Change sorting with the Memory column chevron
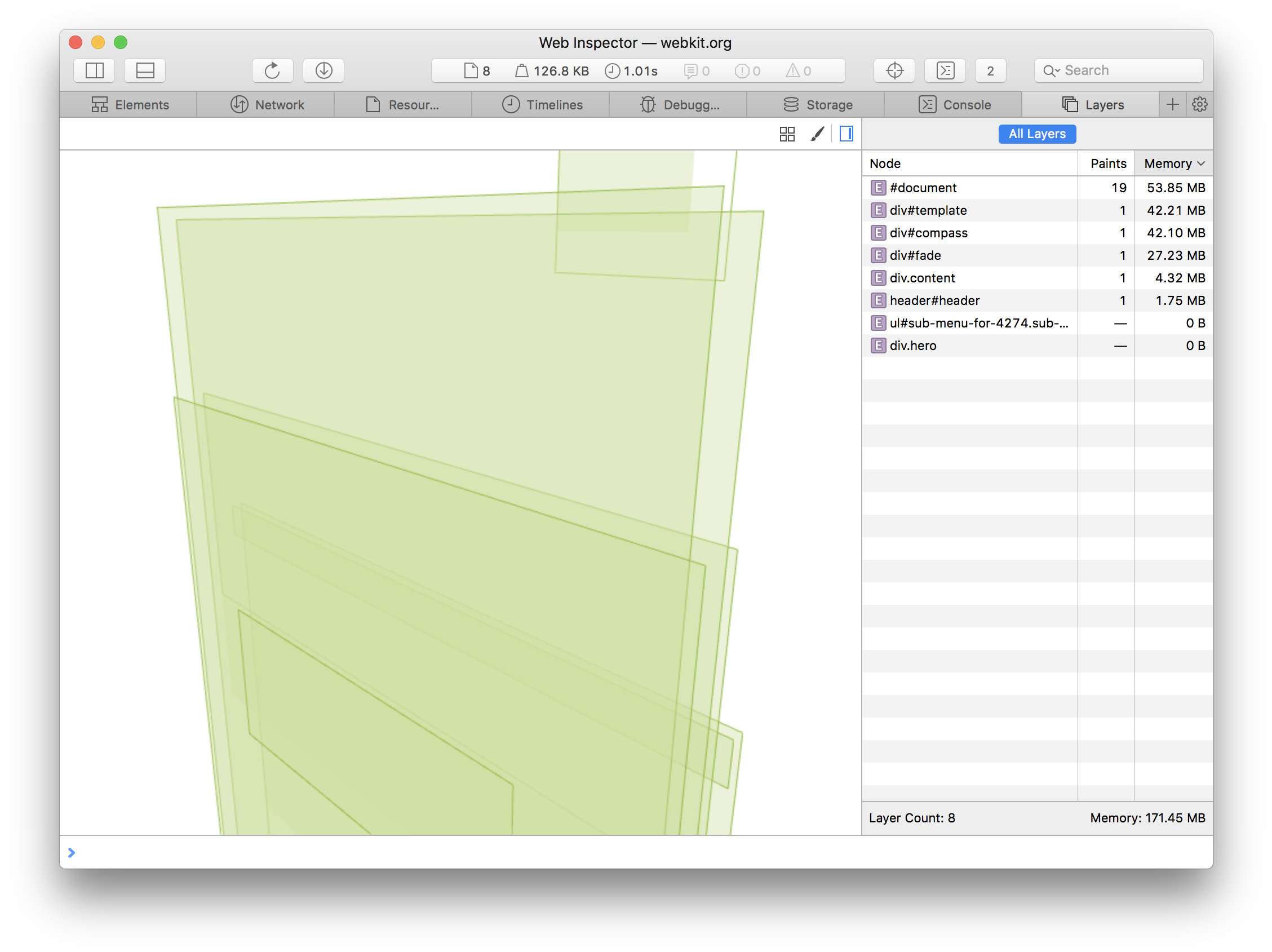This screenshot has height=952, width=1272. pos(1201,163)
